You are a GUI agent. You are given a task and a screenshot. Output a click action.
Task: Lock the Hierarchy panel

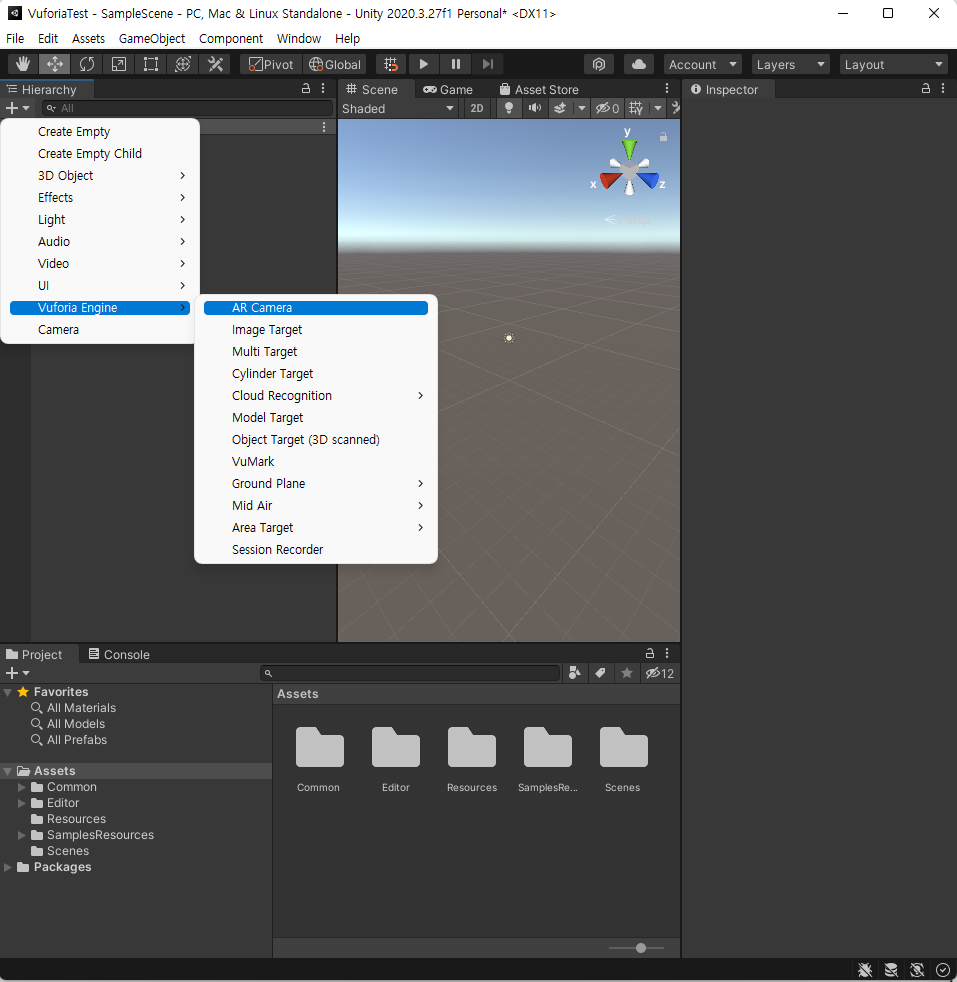306,89
